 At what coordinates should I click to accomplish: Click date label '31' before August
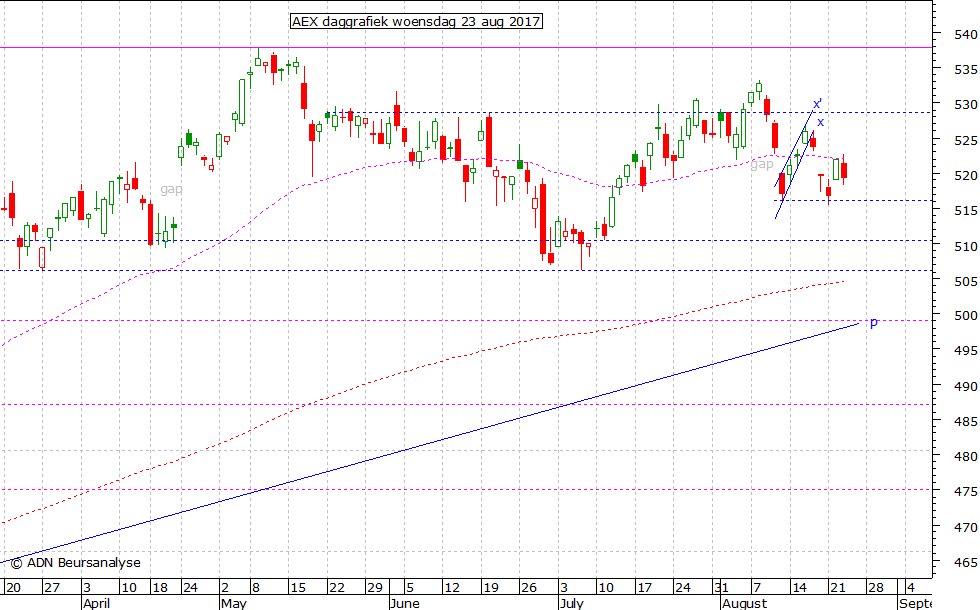[721, 588]
